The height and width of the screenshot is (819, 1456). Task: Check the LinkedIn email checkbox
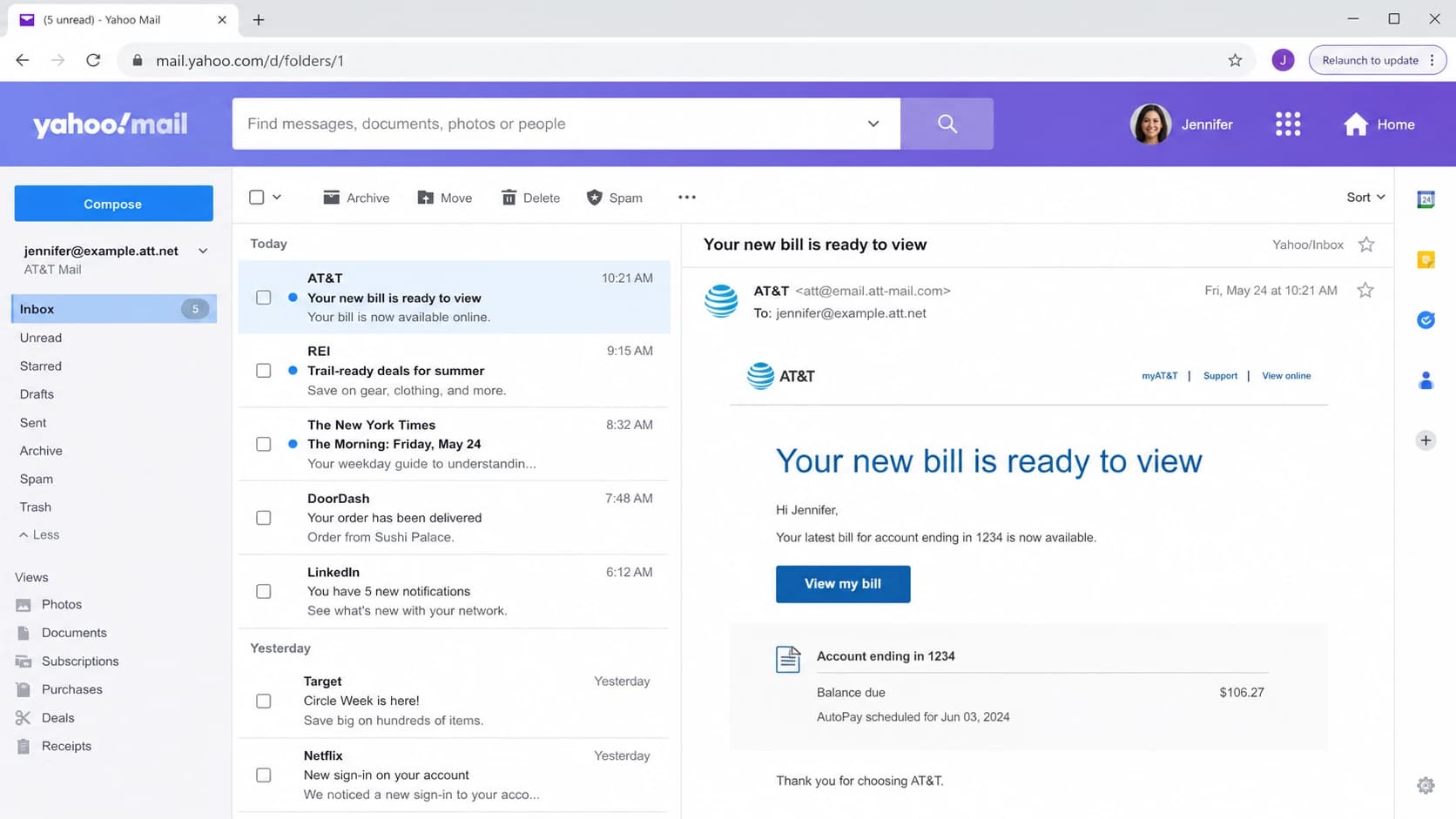click(264, 592)
